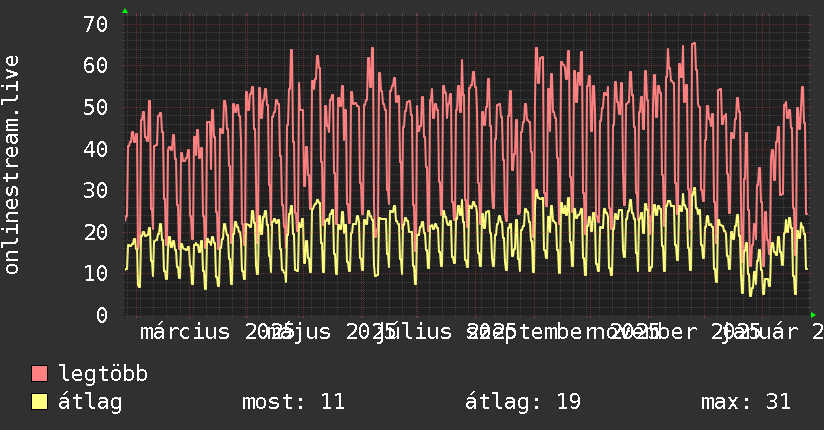The width and height of the screenshot is (824, 430).
Task: Click the 'átlag: 19' statistic
Action: (x=523, y=402)
